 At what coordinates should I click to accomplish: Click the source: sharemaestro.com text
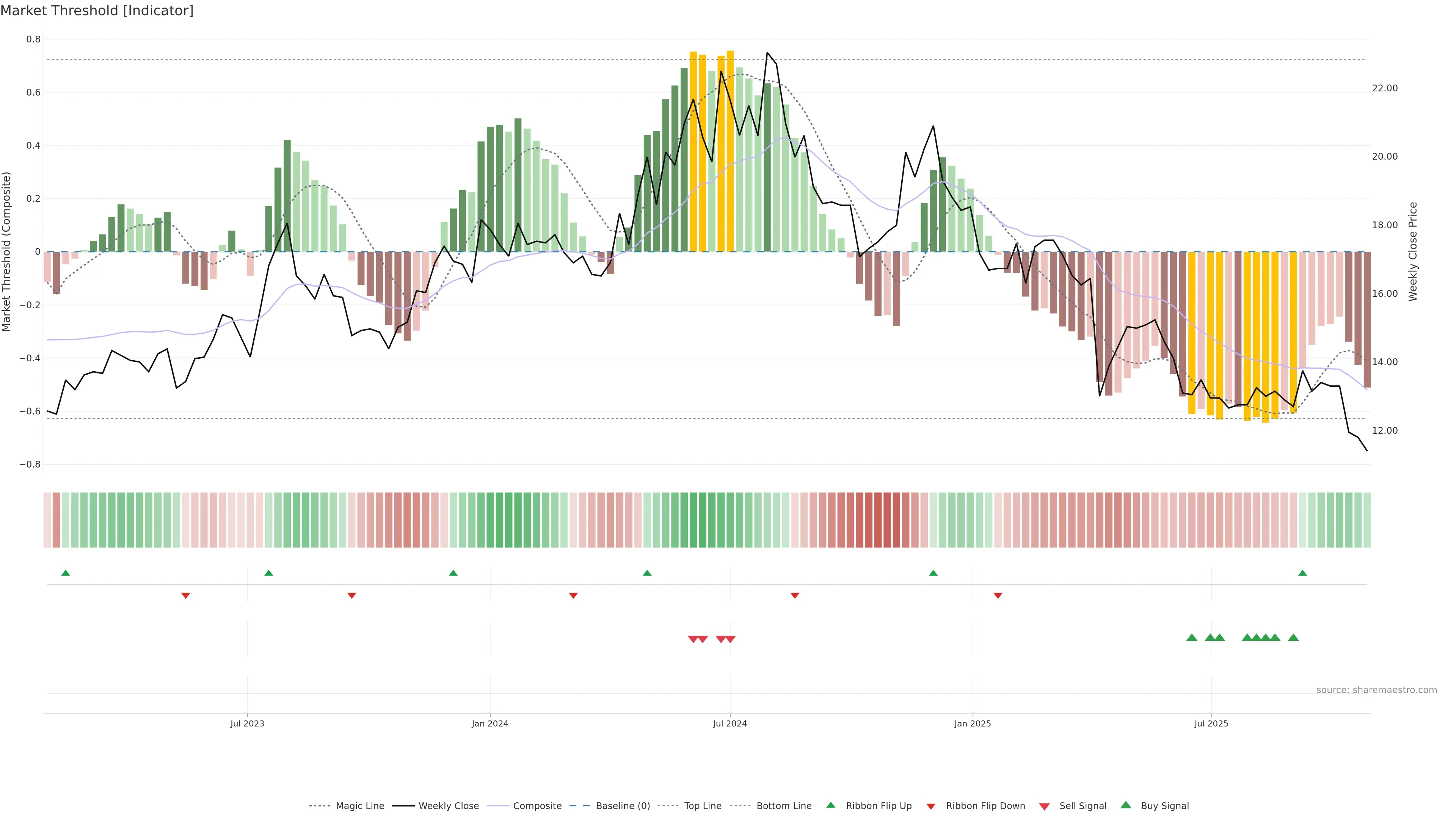tap(1376, 690)
